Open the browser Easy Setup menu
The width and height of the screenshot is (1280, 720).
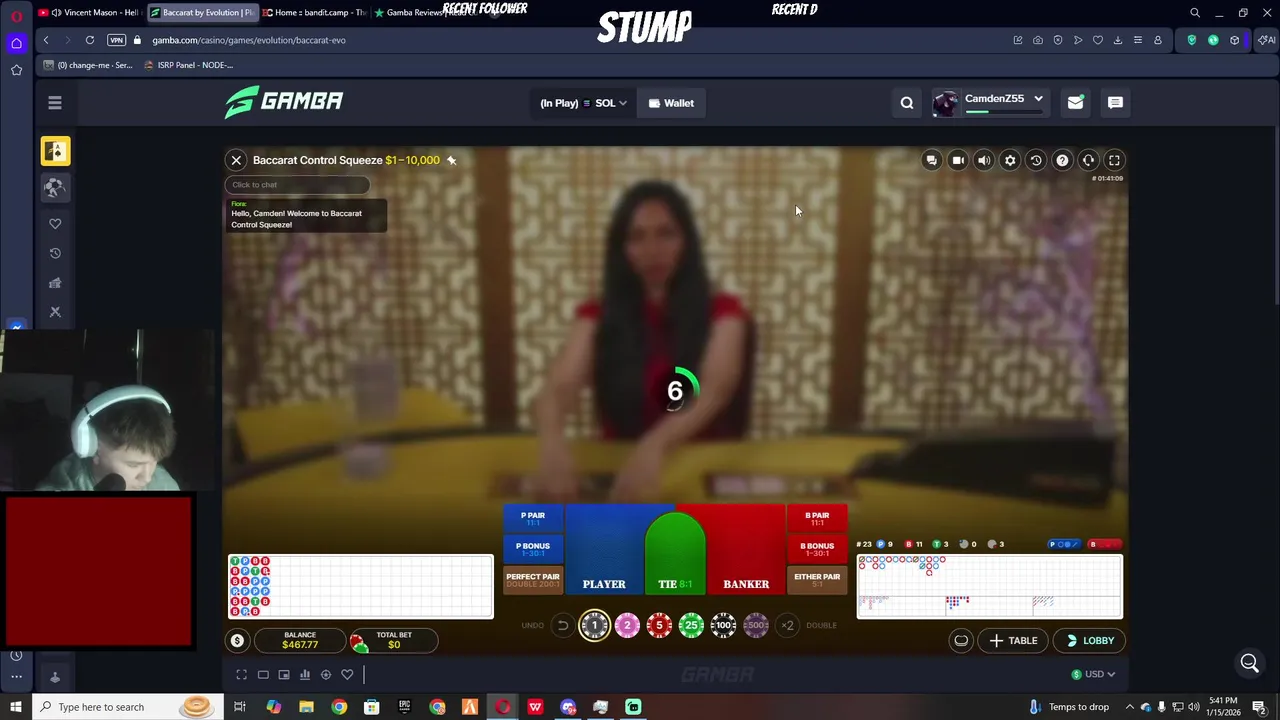pyautogui.click(x=1138, y=40)
